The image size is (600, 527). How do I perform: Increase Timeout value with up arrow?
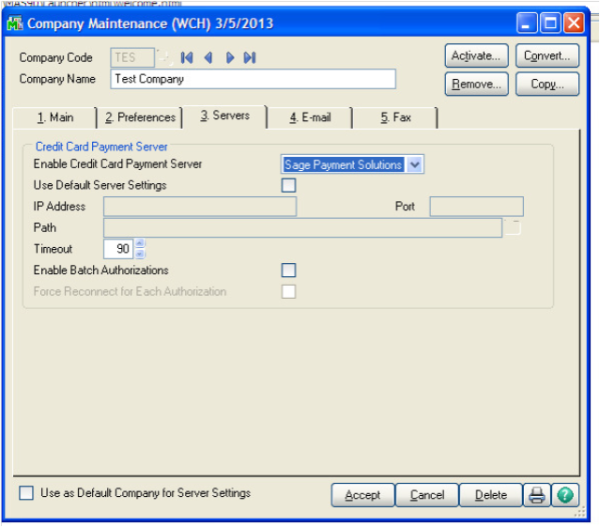click(x=140, y=243)
